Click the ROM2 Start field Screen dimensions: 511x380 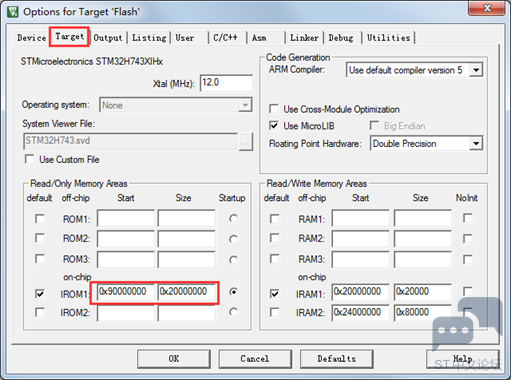[x=126, y=239]
